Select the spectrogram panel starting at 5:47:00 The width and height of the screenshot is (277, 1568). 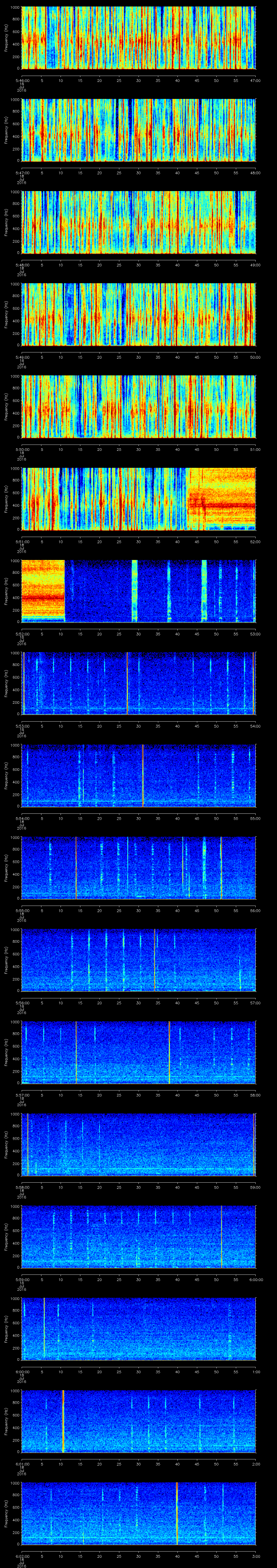click(139, 130)
